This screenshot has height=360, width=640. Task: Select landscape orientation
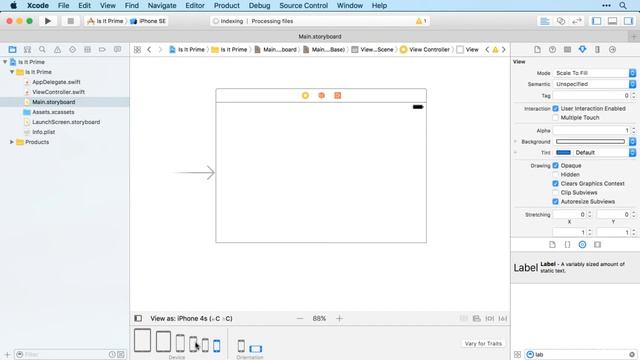tap(256, 349)
